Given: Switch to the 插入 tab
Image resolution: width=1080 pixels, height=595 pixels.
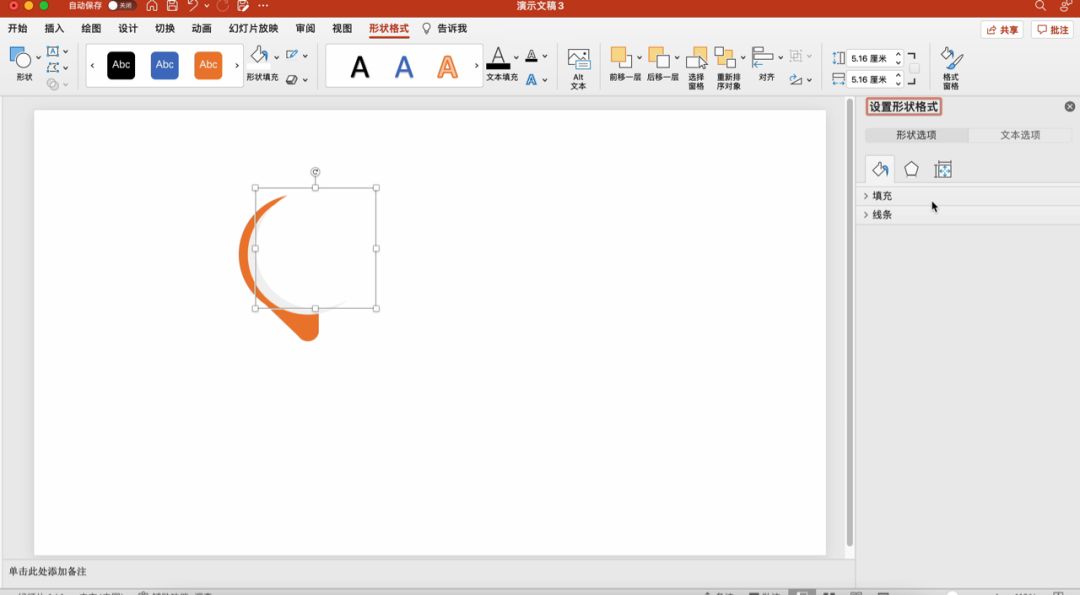Looking at the screenshot, I should 54,28.
